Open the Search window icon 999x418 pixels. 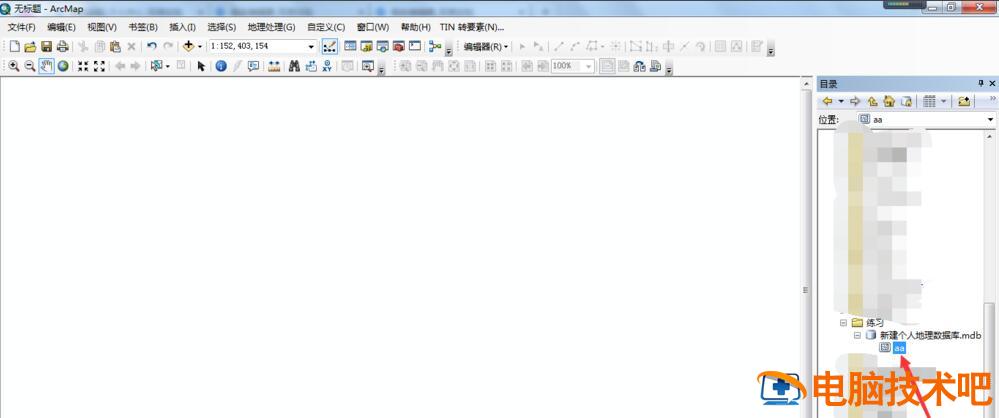click(382, 47)
